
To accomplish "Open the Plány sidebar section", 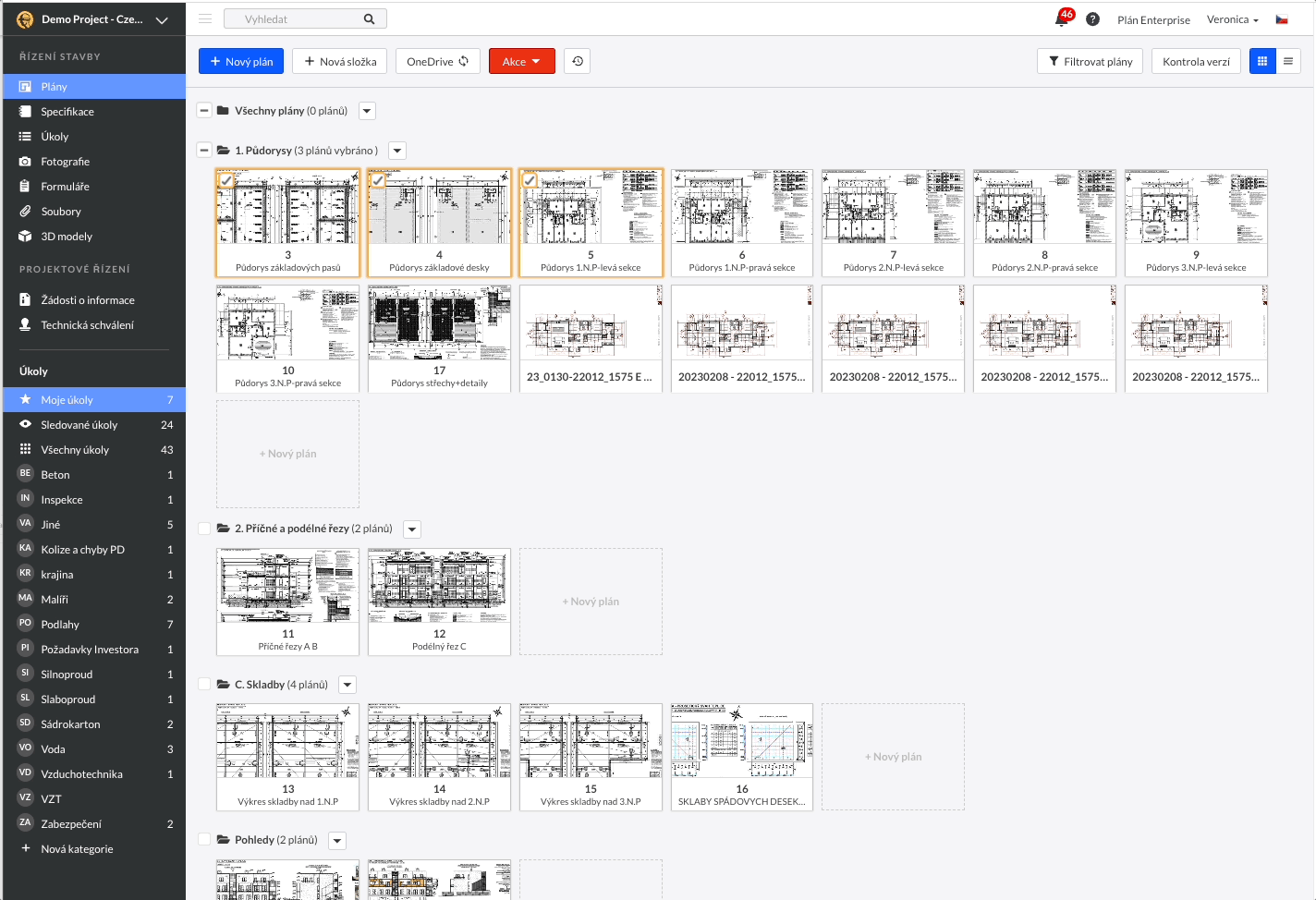I will point(93,86).
